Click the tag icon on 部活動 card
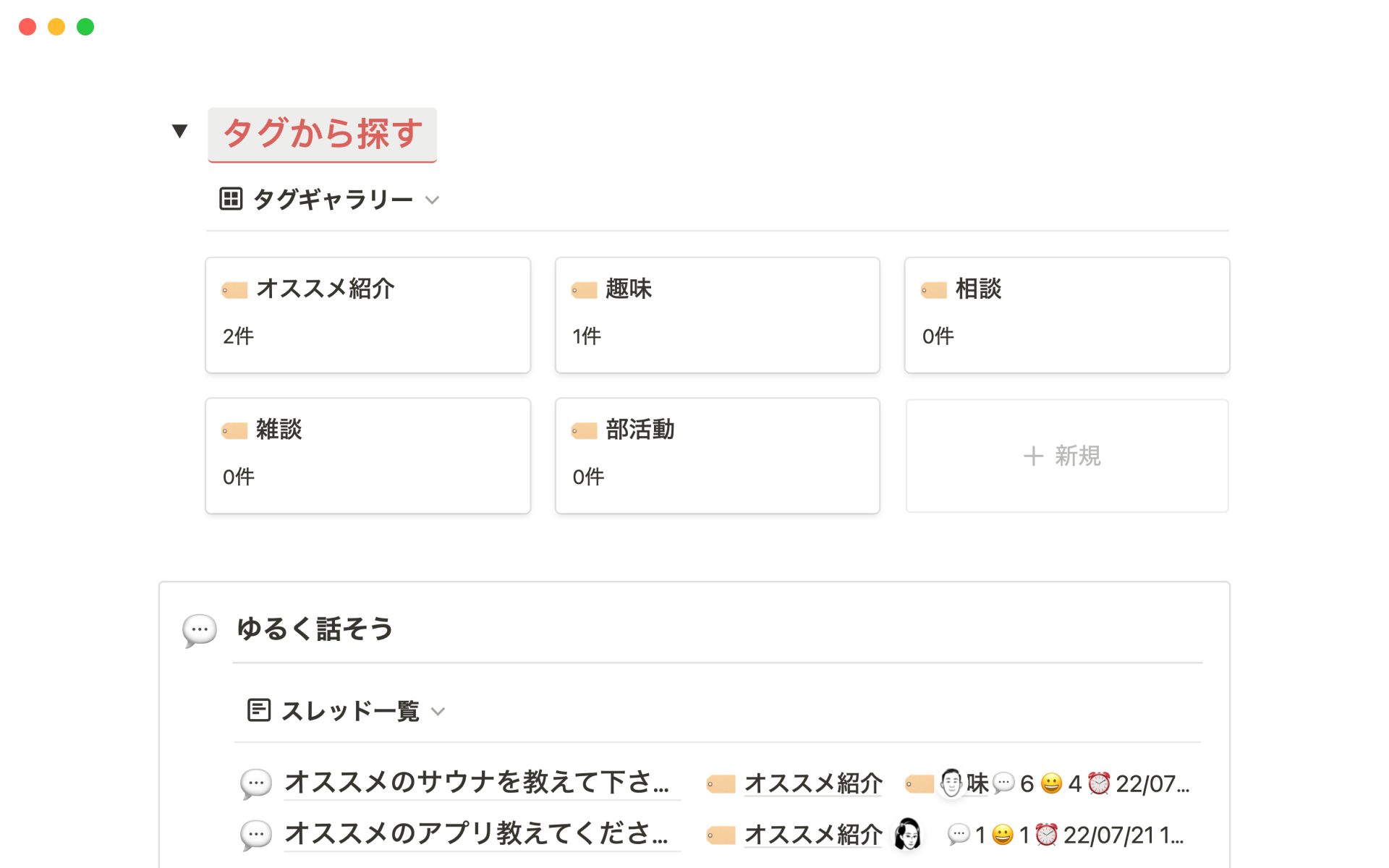The width and height of the screenshot is (1389, 868). 584,431
